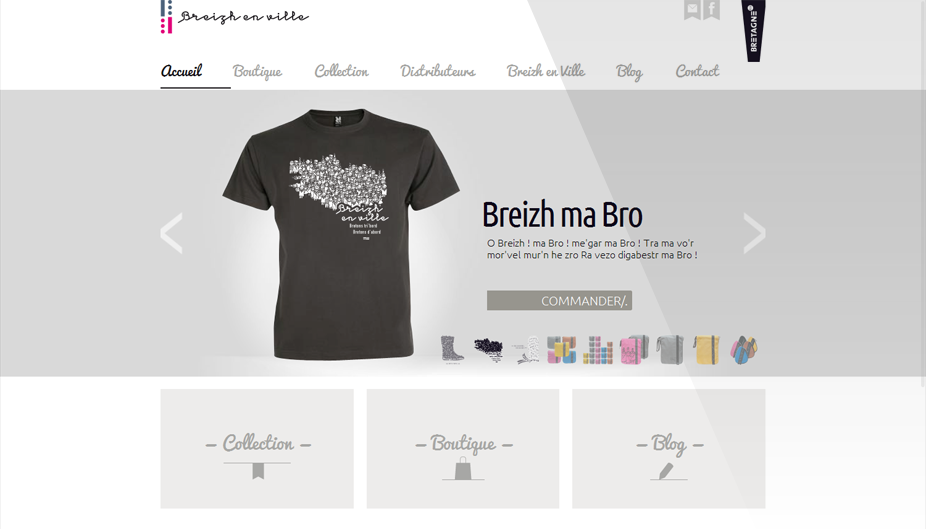The image size is (926, 529).
Task: Click the pencil icon under Blog
Action: click(666, 471)
